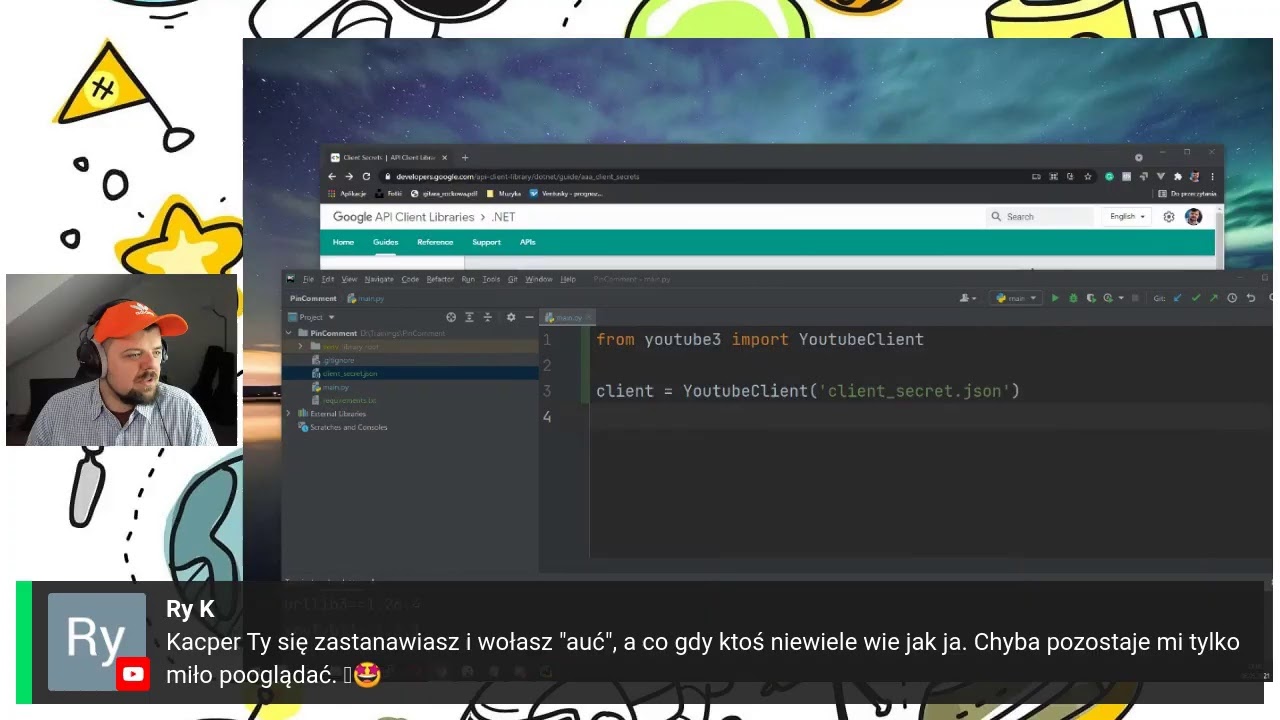Image resolution: width=1280 pixels, height=720 pixels.
Task: Open PyCharm Refactor menu
Action: (440, 279)
